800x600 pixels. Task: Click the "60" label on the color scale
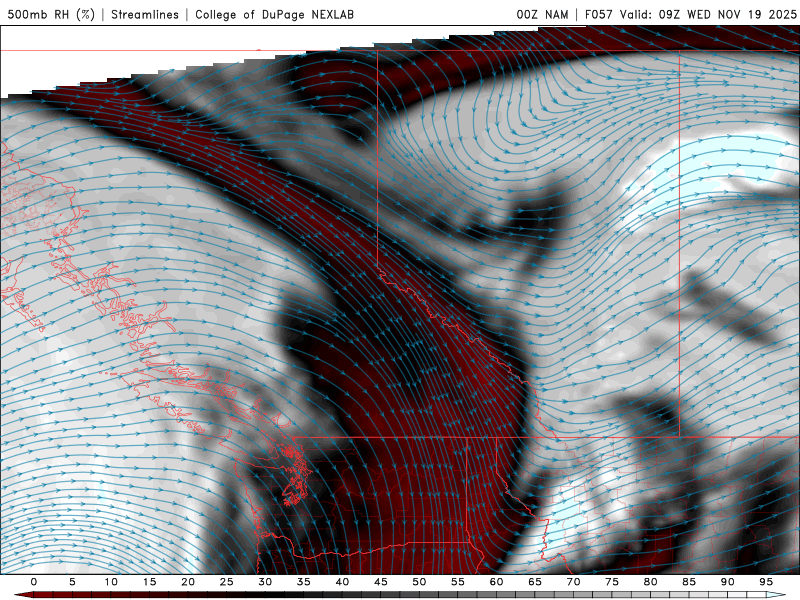[x=496, y=582]
